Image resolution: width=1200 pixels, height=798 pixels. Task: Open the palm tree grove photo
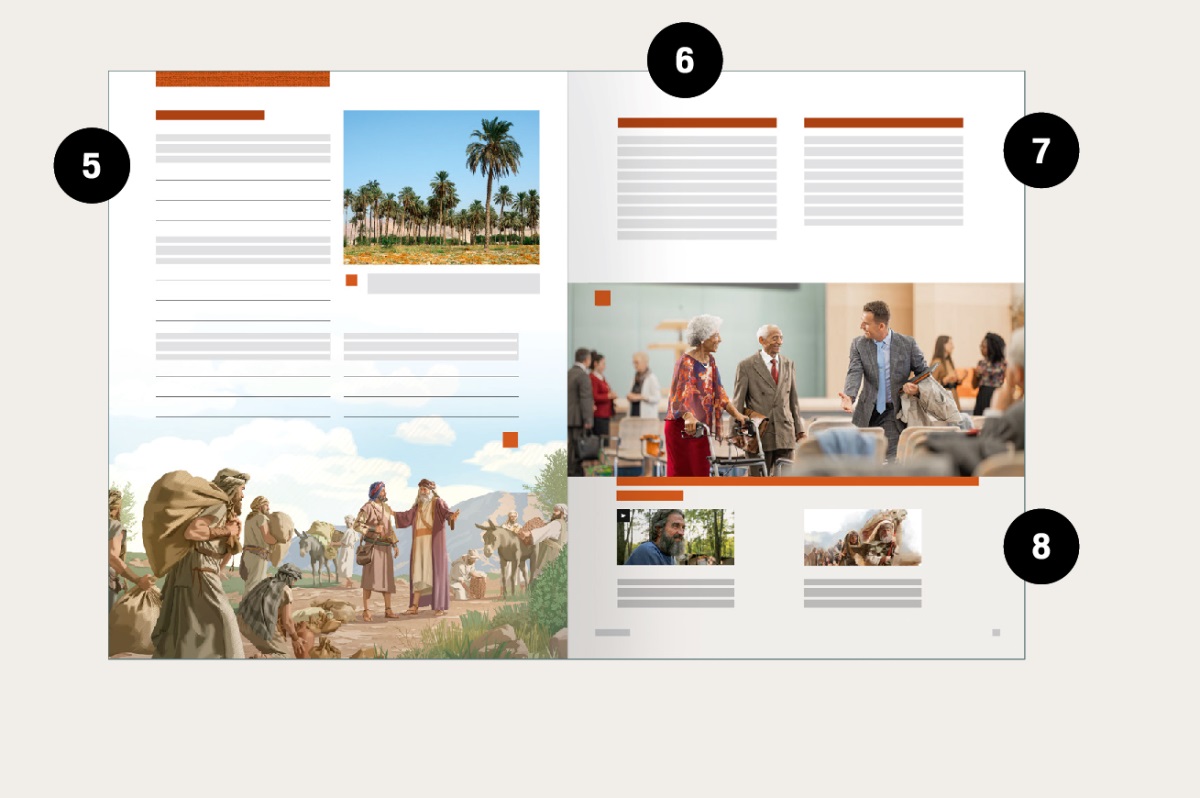441,187
